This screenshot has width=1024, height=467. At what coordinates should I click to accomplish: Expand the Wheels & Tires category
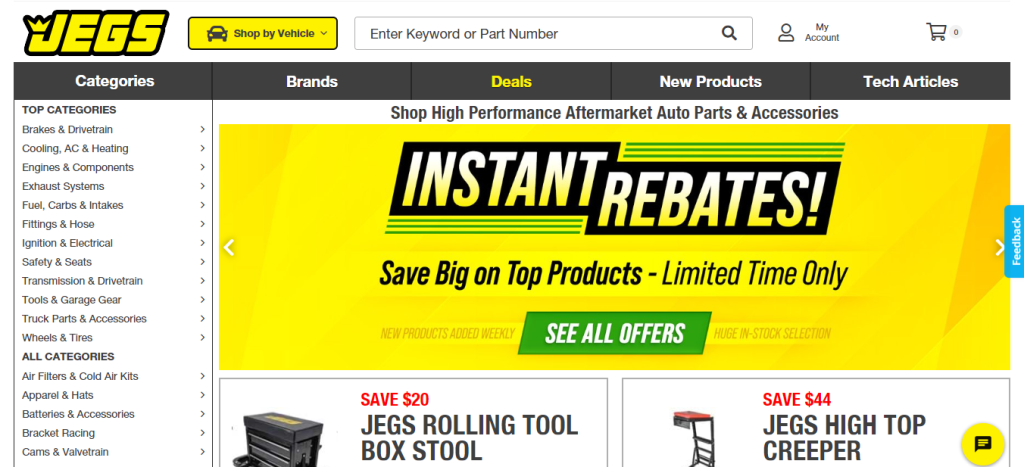click(x=114, y=338)
